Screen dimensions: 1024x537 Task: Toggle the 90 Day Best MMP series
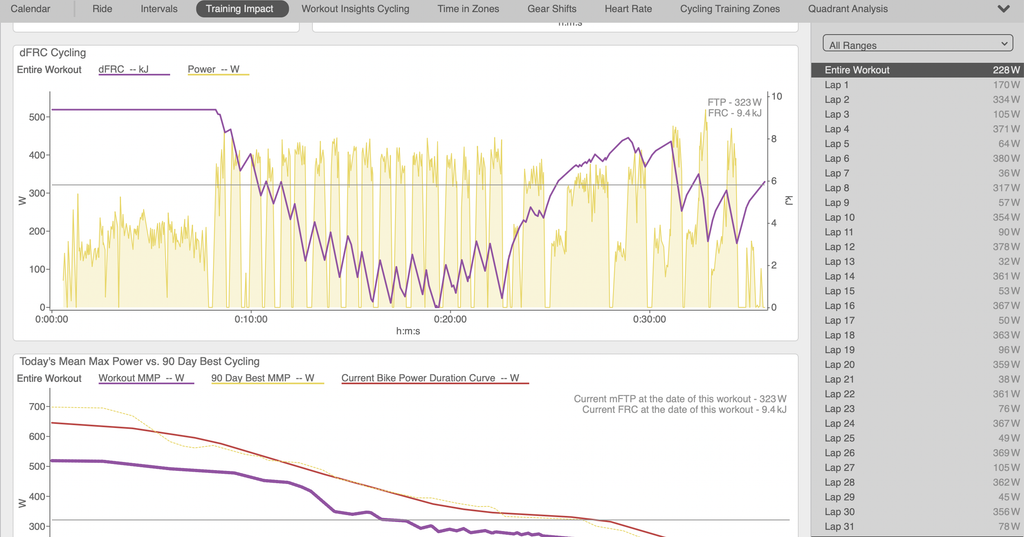[x=267, y=378]
